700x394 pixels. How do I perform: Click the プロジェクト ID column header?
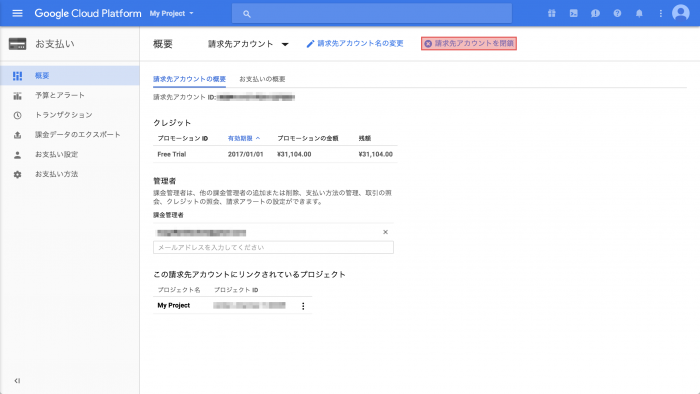tap(236, 290)
